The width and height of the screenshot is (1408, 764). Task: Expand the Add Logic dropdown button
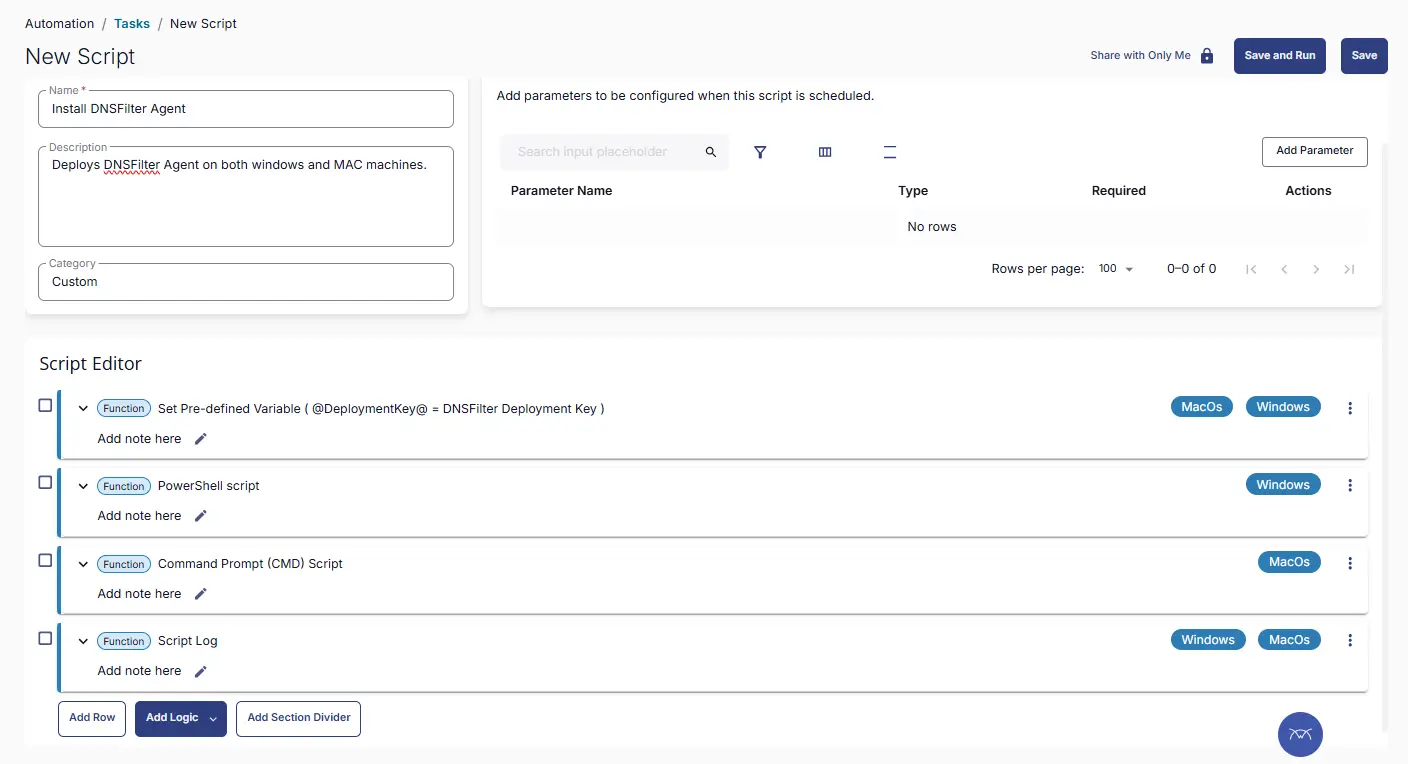click(213, 719)
